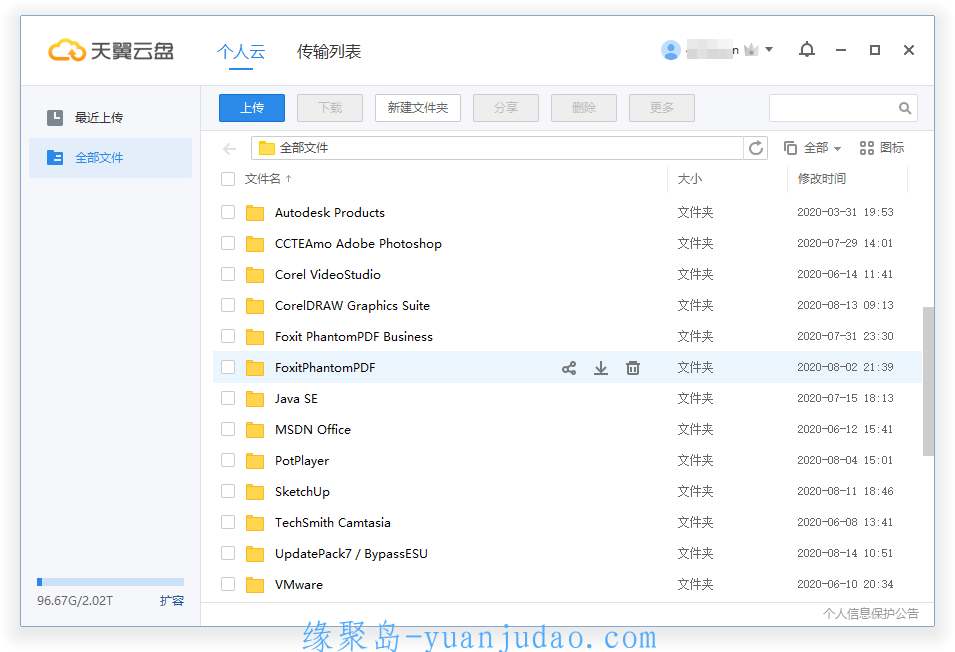Screen dimensions: 955x652
Task: Click the share icon on the FoxitPhantomPDF row
Action: (569, 368)
